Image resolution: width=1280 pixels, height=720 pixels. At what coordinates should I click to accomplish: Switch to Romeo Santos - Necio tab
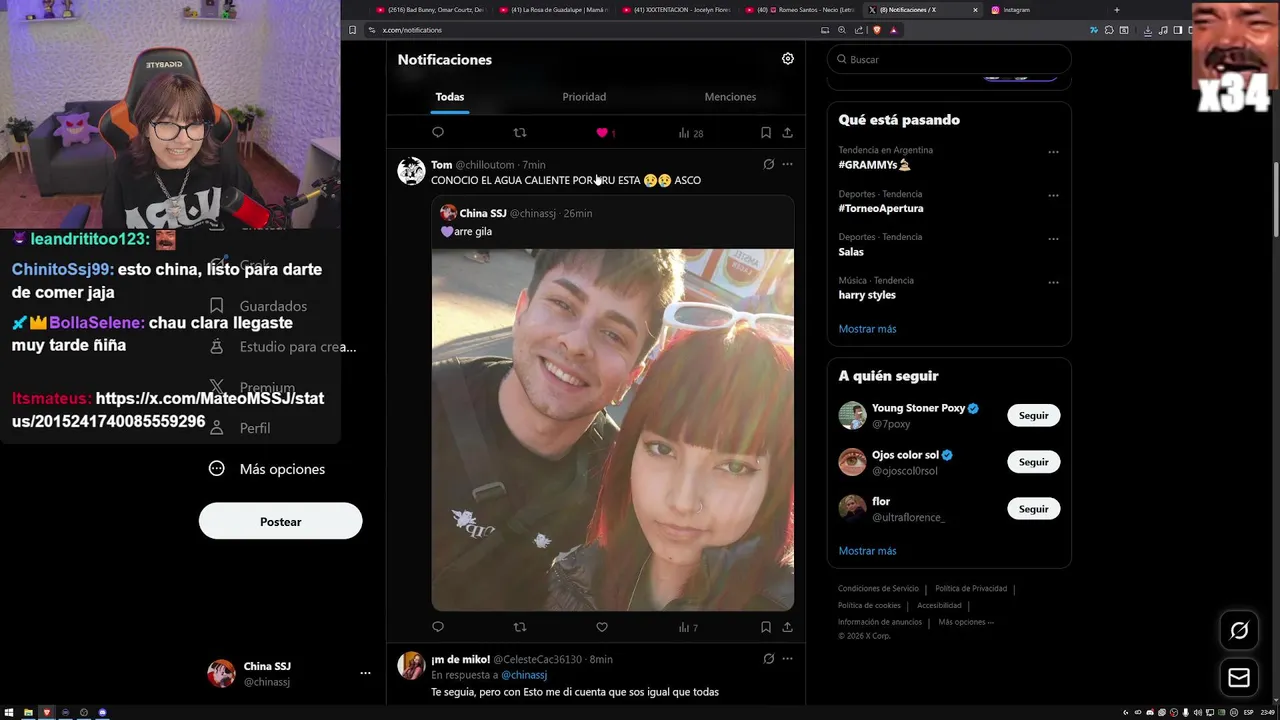pos(799,10)
